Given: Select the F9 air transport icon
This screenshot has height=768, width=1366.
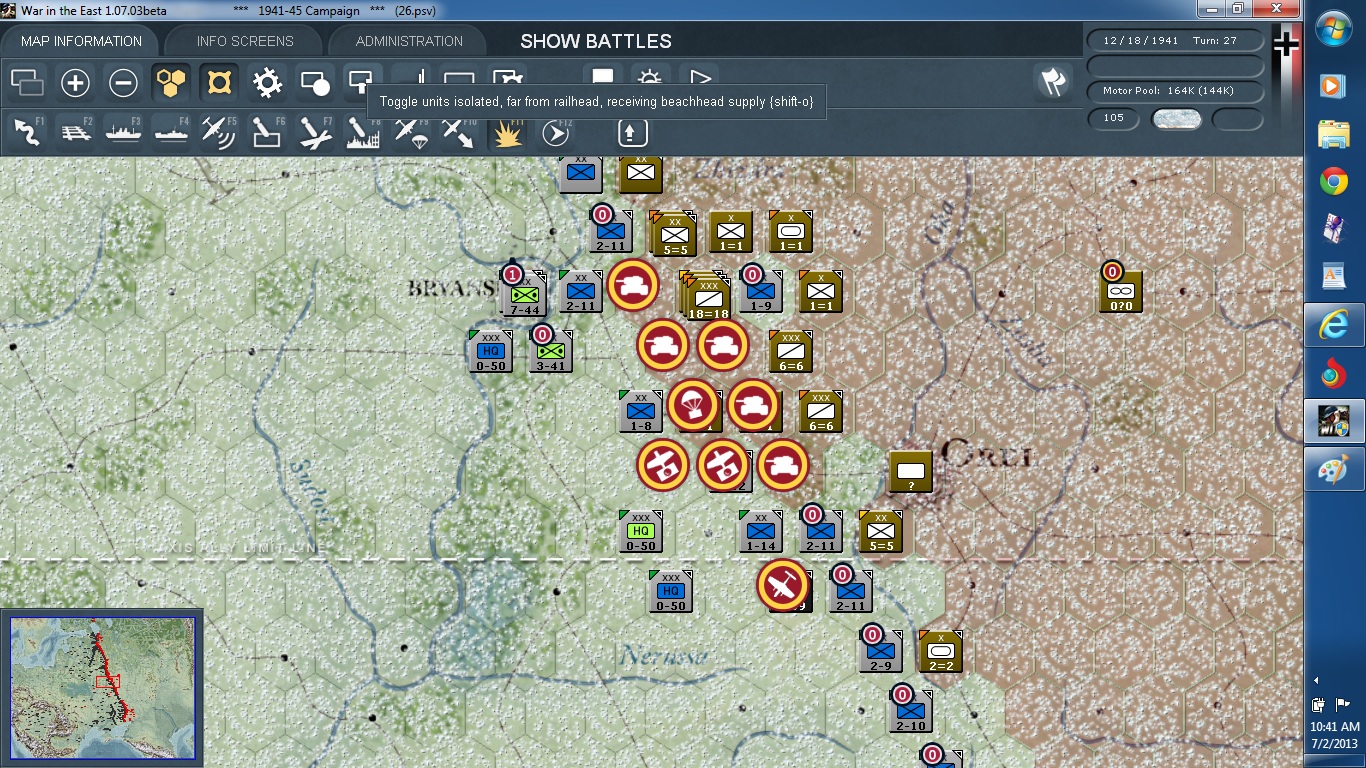Looking at the screenshot, I should (x=411, y=132).
